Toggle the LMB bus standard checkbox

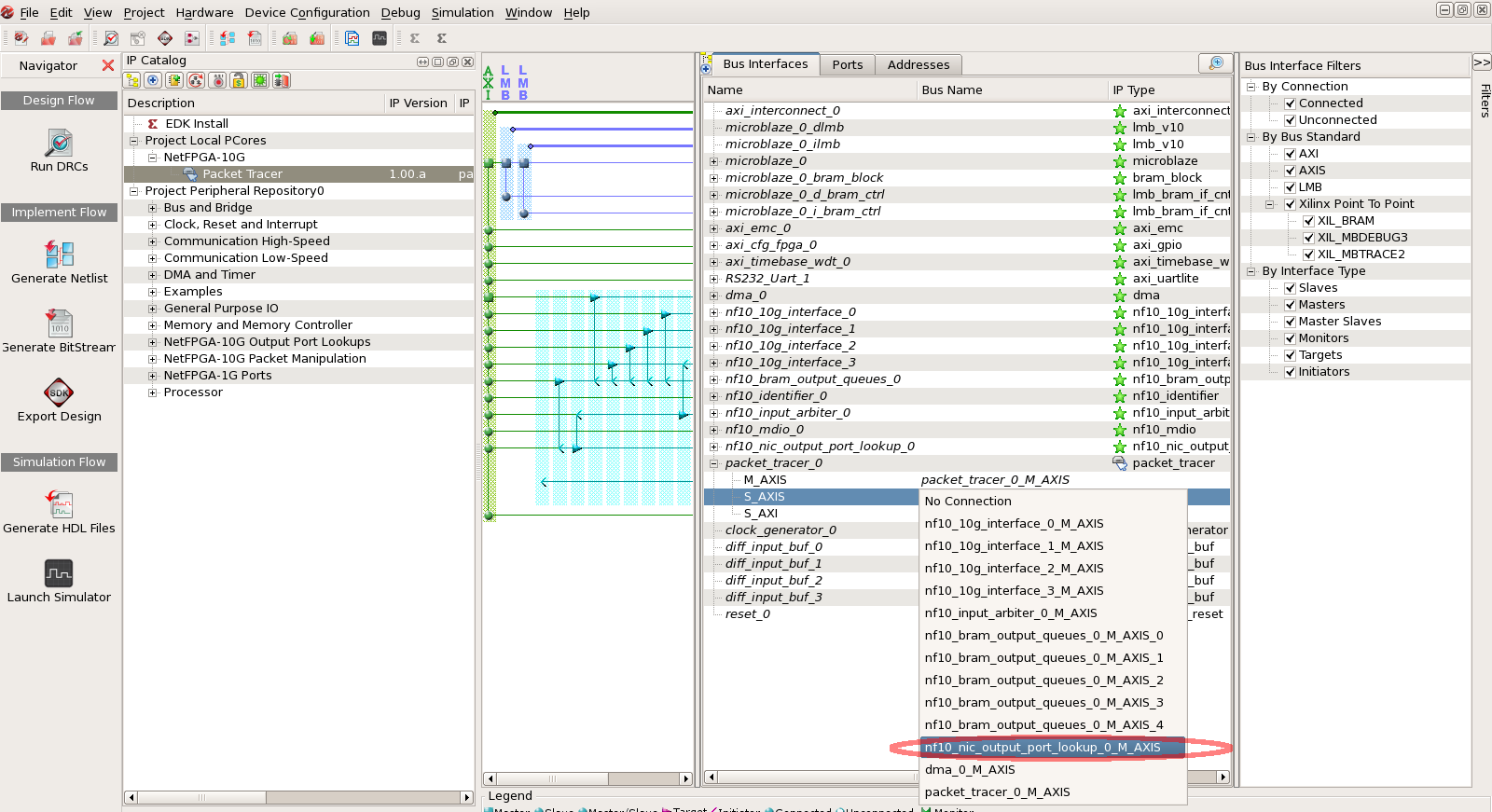pos(1290,187)
